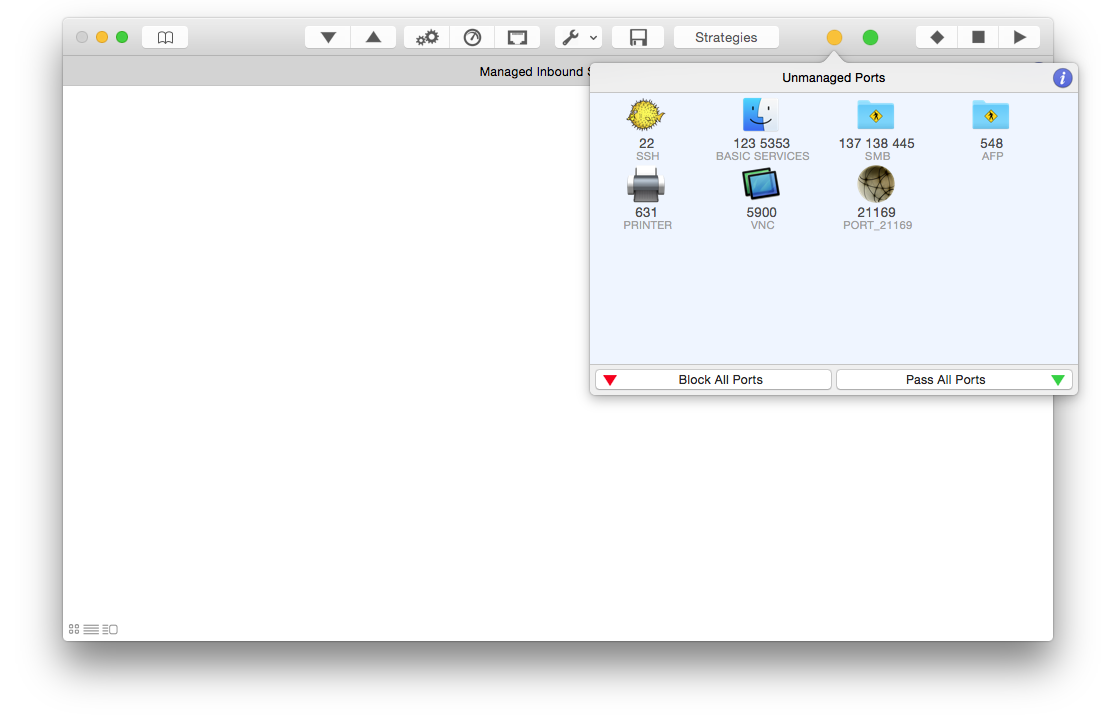
Task: Toggle the orange status indicator
Action: (834, 37)
